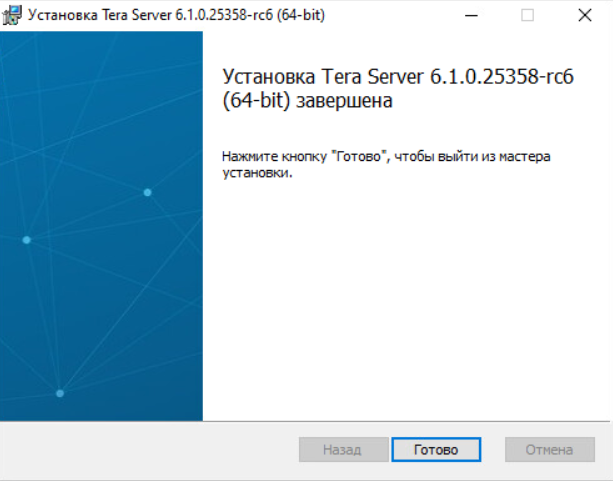
Task: Close the Tera Server setup window
Action: coord(585,15)
